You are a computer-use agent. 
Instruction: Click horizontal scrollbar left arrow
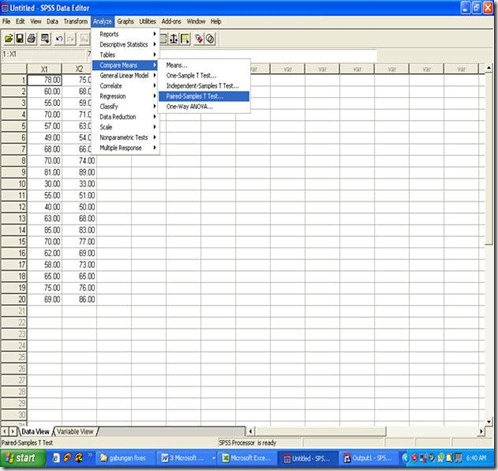tap(250, 431)
